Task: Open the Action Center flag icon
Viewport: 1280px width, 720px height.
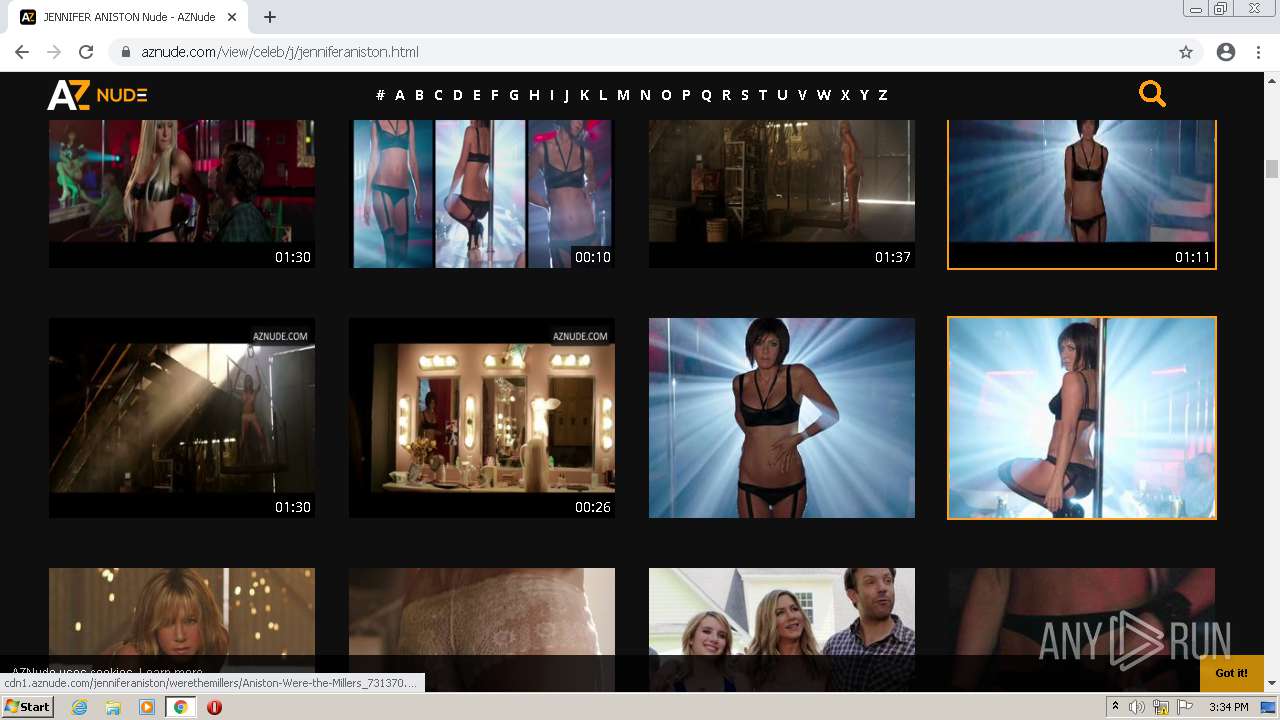Action: point(1185,707)
